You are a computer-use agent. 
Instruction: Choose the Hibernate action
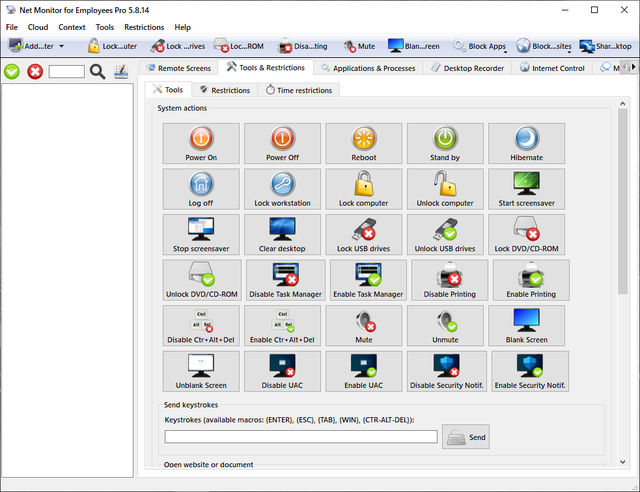click(526, 143)
